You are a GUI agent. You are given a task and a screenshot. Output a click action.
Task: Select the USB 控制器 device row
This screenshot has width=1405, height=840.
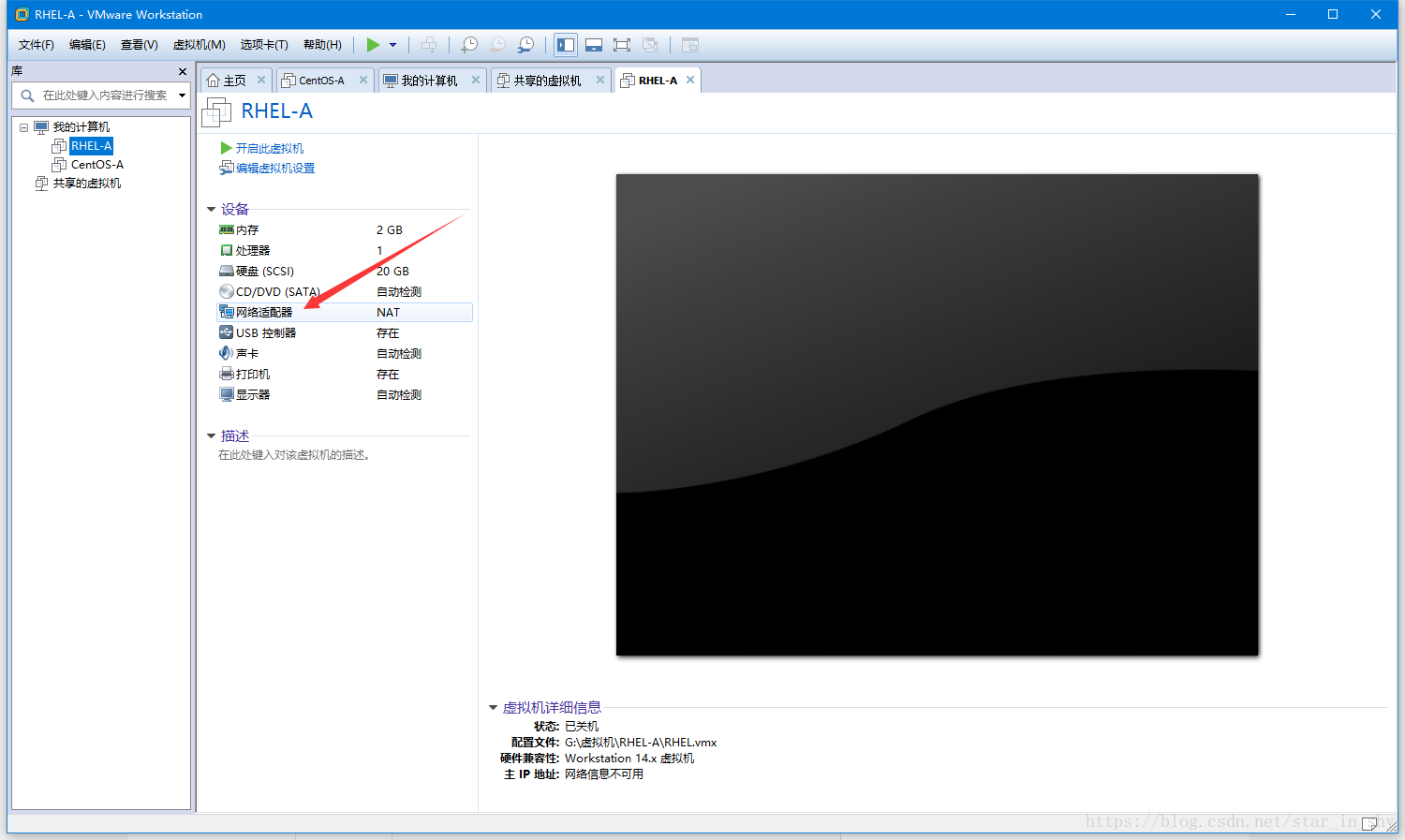click(x=345, y=333)
